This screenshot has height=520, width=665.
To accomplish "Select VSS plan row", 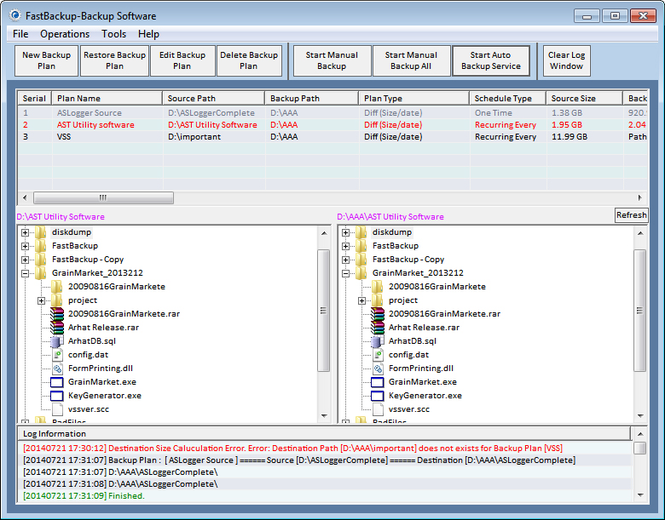I will pyautogui.click(x=333, y=137).
